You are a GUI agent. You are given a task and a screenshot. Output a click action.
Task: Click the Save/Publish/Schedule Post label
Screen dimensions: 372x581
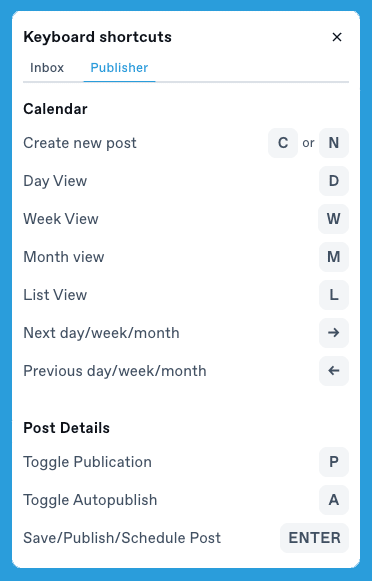pyautogui.click(x=122, y=538)
